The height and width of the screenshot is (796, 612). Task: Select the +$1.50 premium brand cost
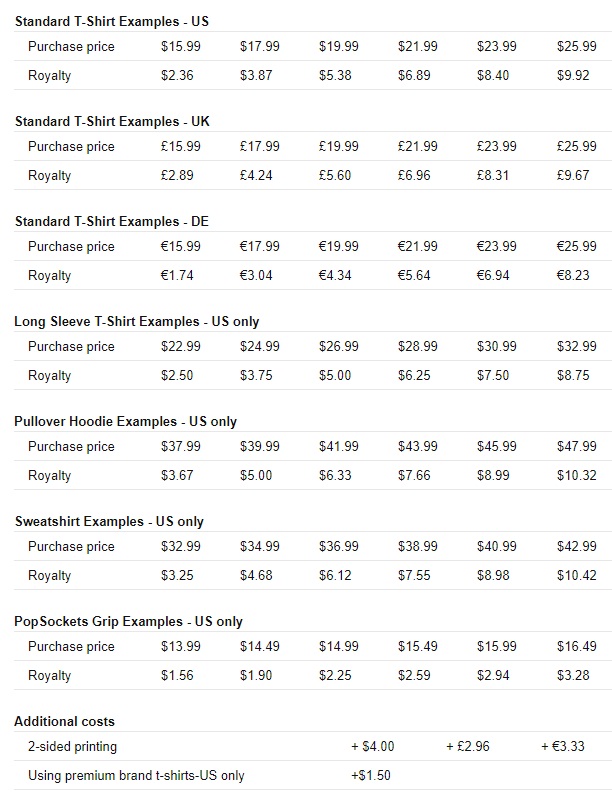[370, 775]
